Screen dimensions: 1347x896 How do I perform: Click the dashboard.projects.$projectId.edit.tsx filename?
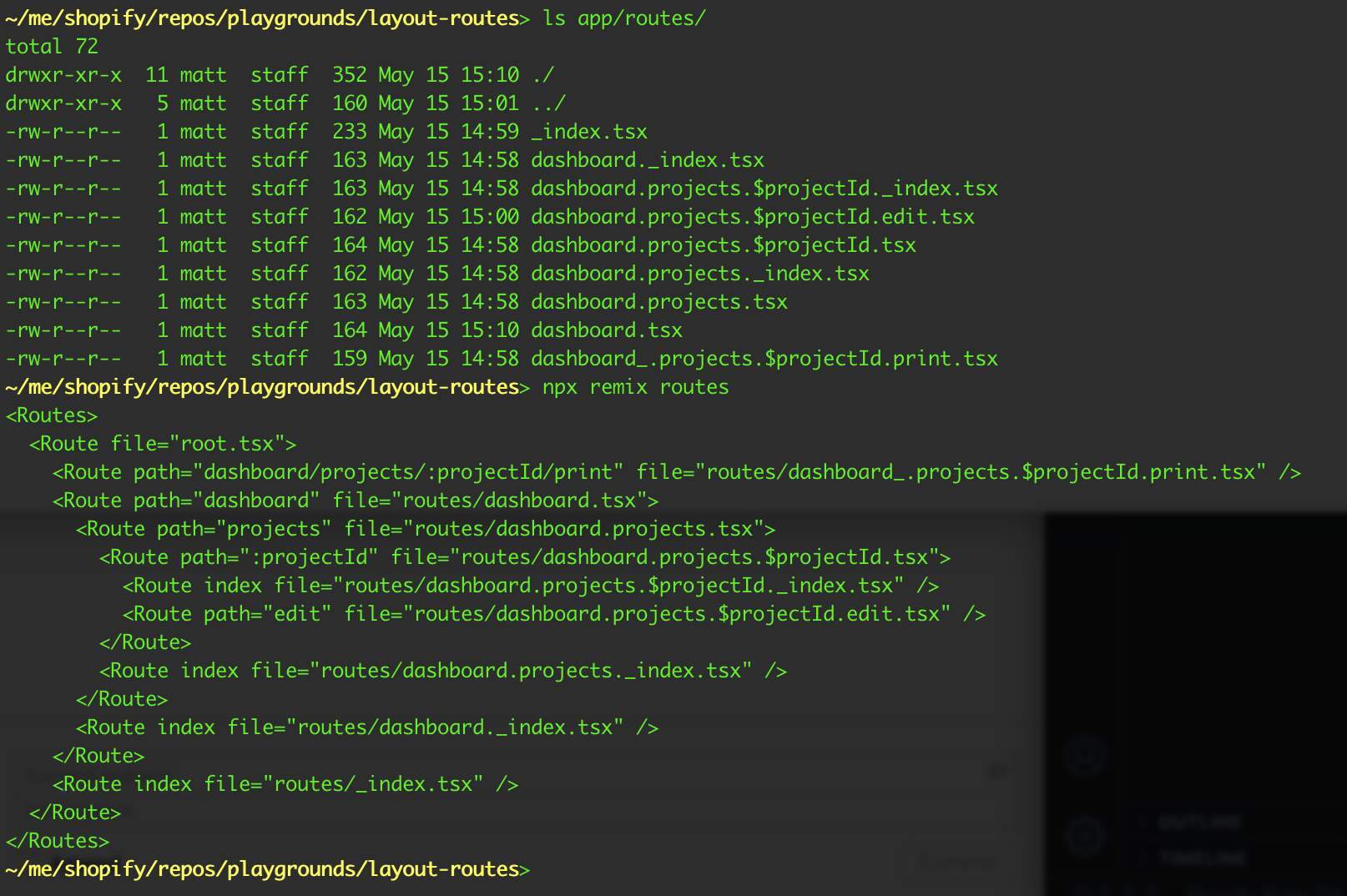coord(754,216)
